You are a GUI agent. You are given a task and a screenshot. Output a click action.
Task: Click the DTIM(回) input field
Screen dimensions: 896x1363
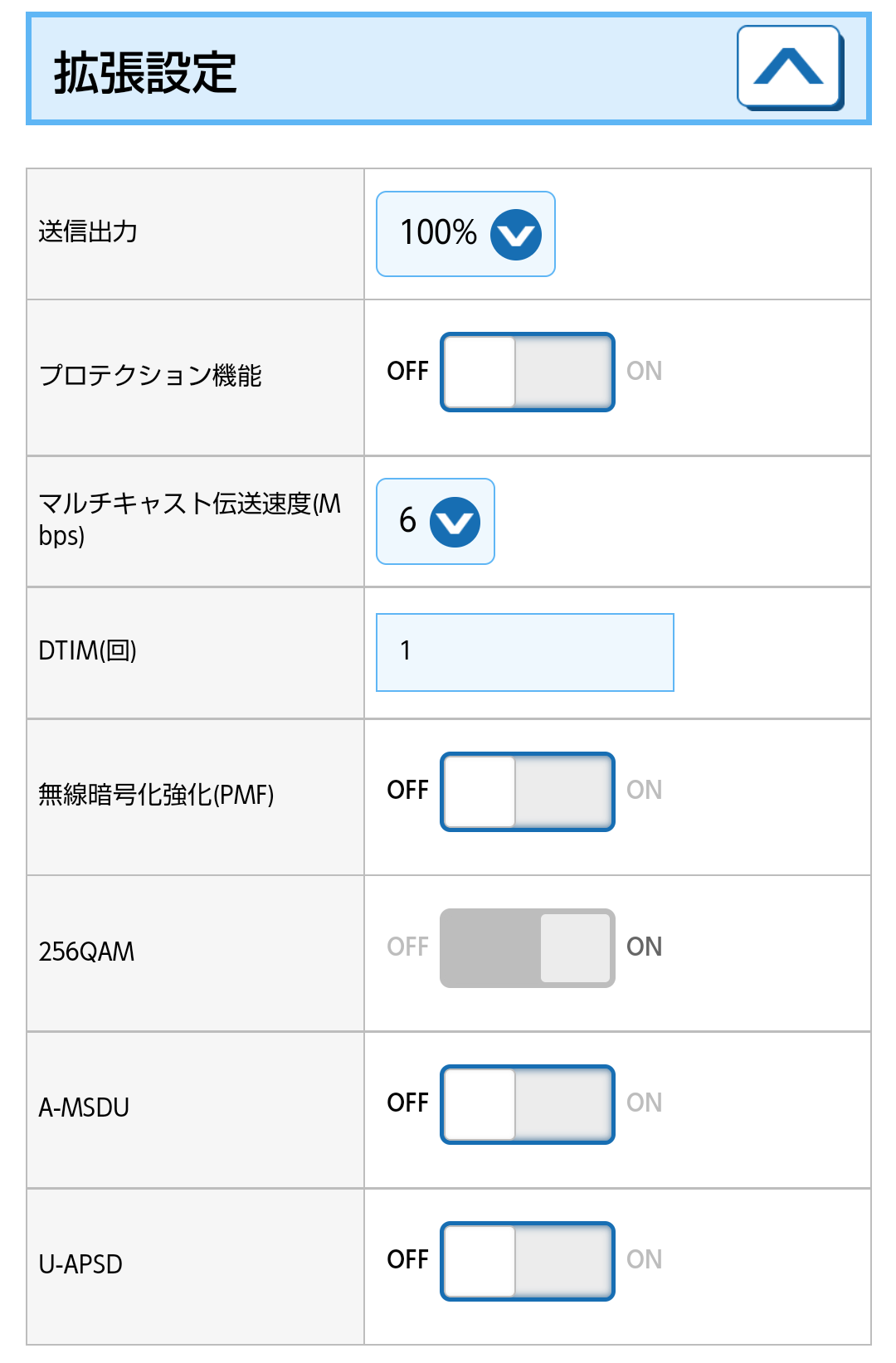coord(524,652)
